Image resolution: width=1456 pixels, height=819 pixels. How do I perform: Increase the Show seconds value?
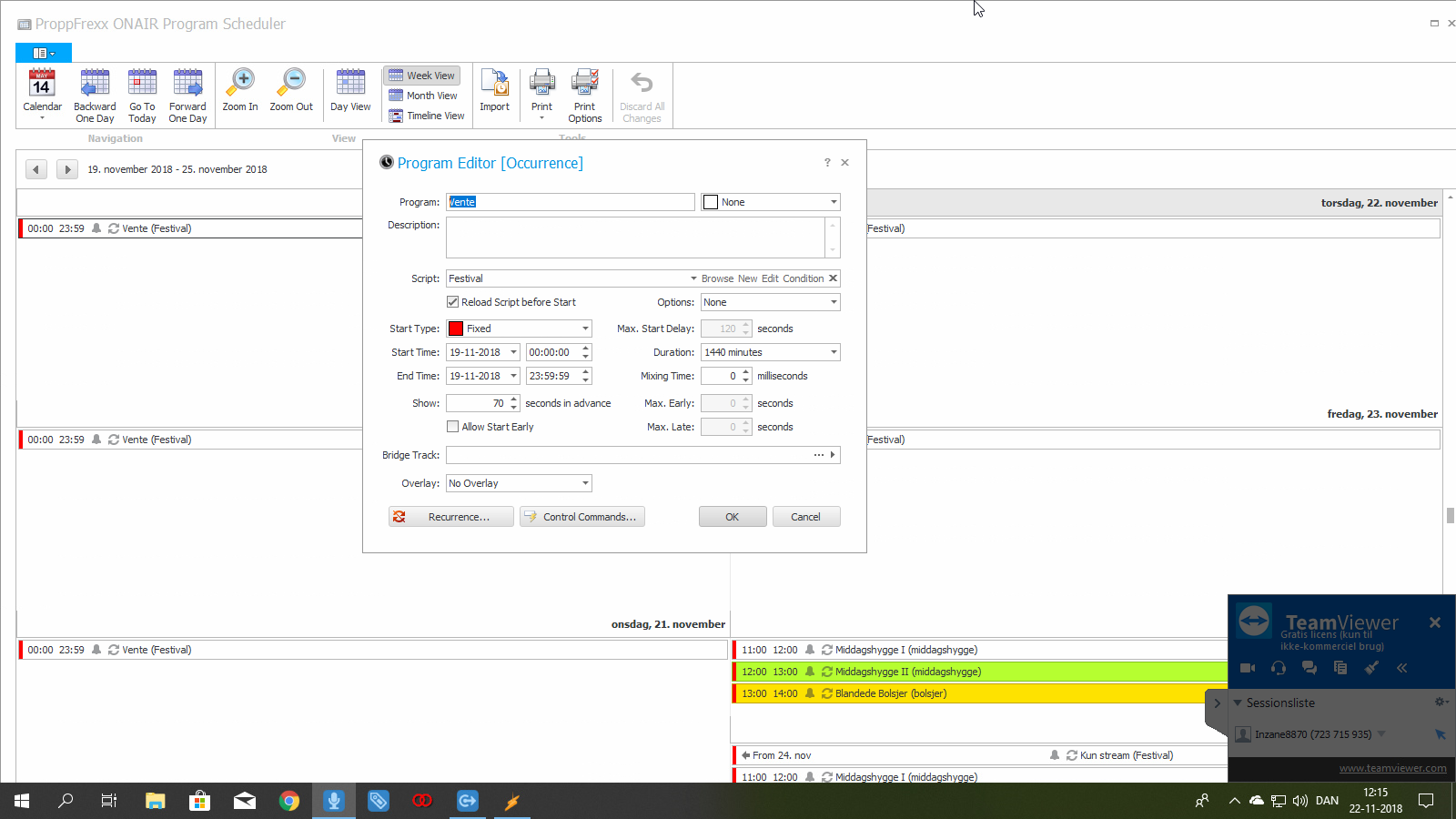(514, 399)
